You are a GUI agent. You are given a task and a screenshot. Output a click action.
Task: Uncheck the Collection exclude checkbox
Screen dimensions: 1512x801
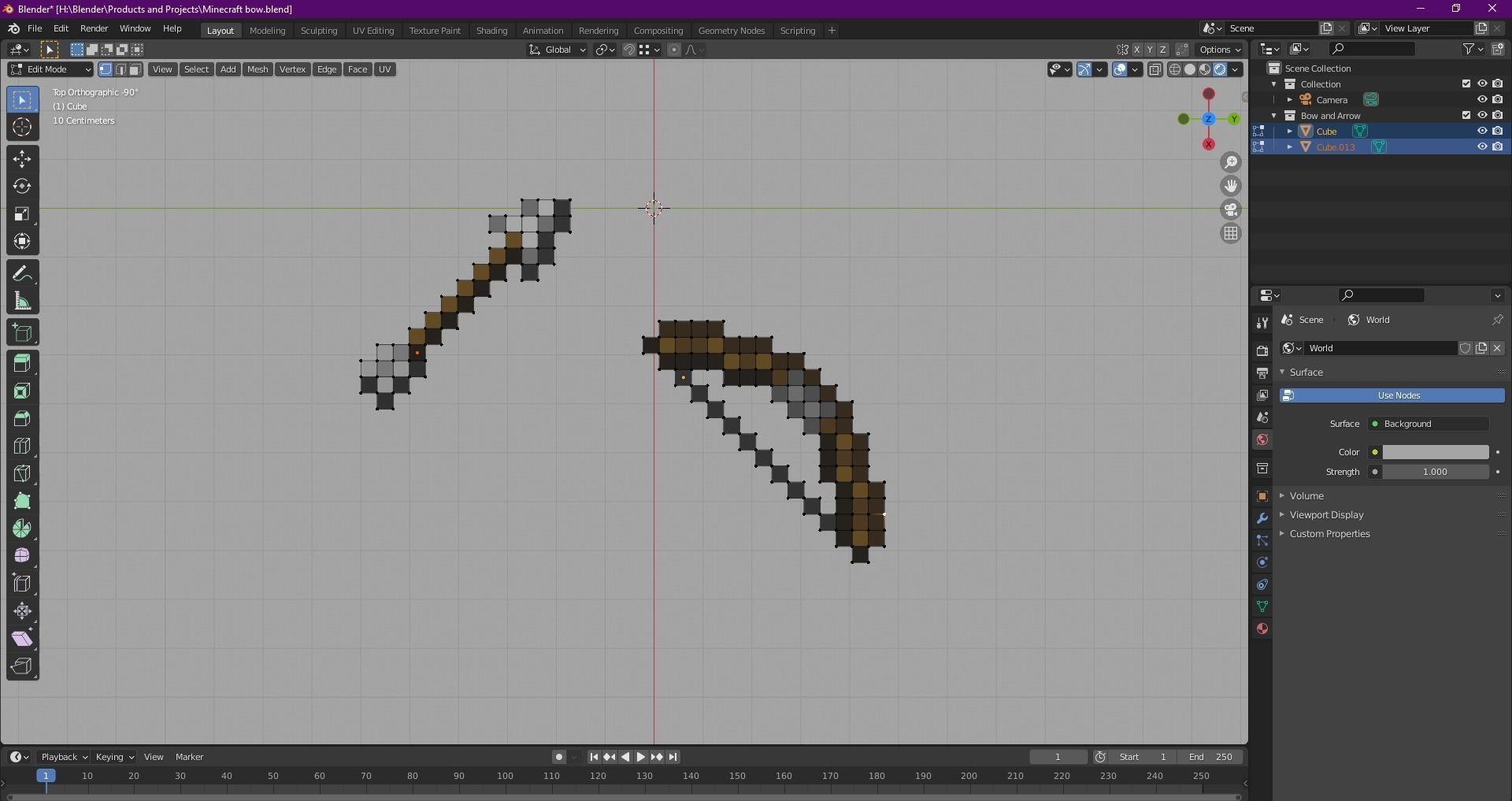click(x=1466, y=84)
